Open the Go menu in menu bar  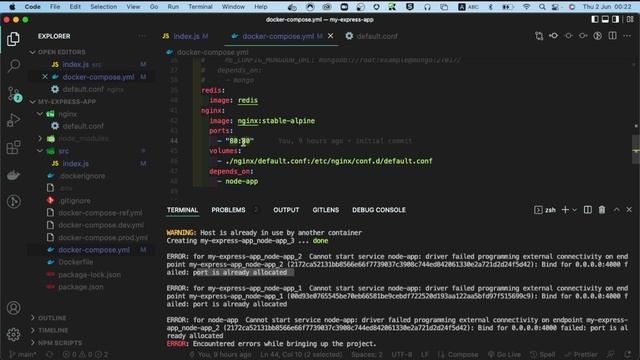[154, 7]
